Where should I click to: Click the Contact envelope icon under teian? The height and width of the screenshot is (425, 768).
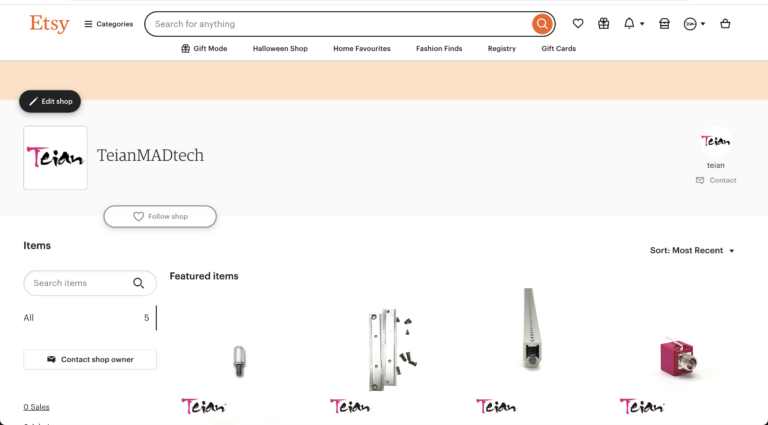(700, 180)
